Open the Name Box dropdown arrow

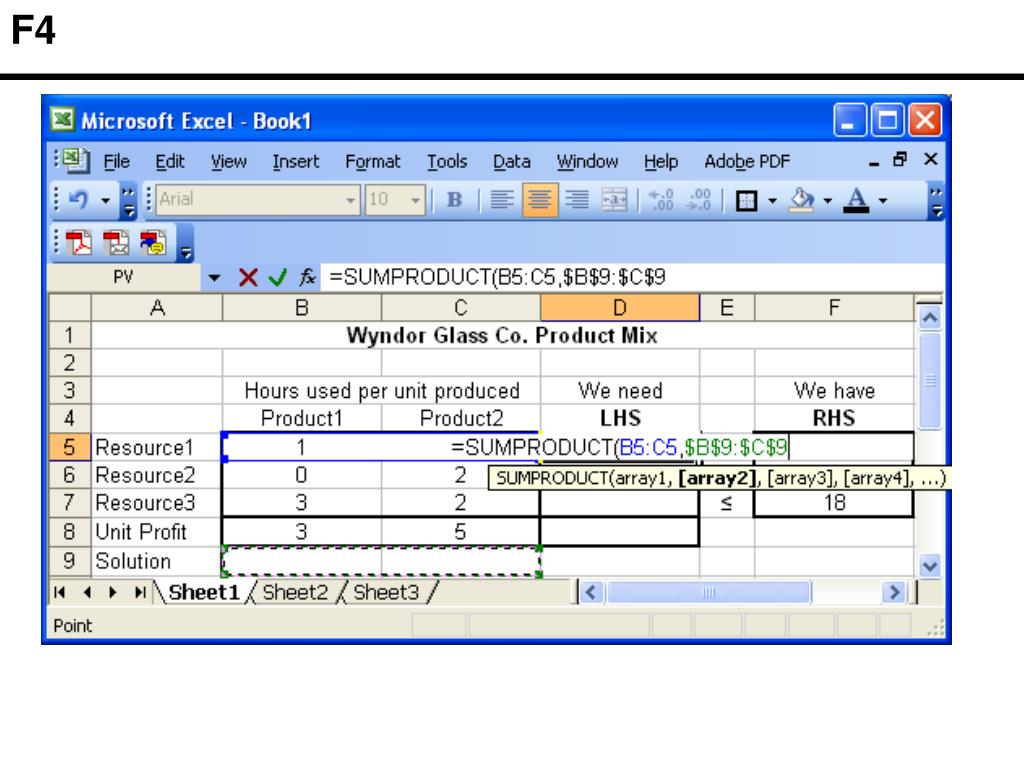point(214,278)
